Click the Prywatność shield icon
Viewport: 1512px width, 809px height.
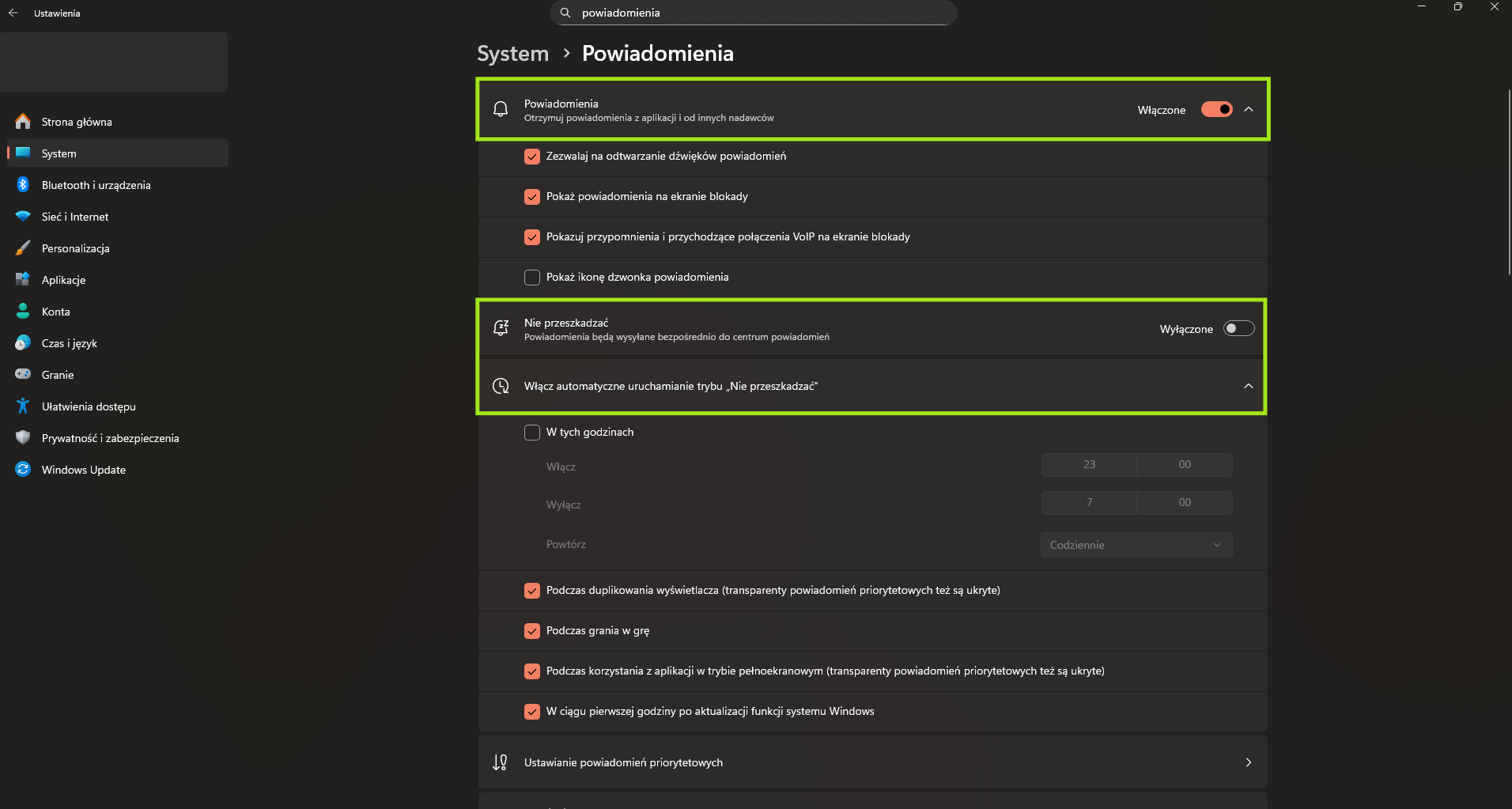[23, 438]
